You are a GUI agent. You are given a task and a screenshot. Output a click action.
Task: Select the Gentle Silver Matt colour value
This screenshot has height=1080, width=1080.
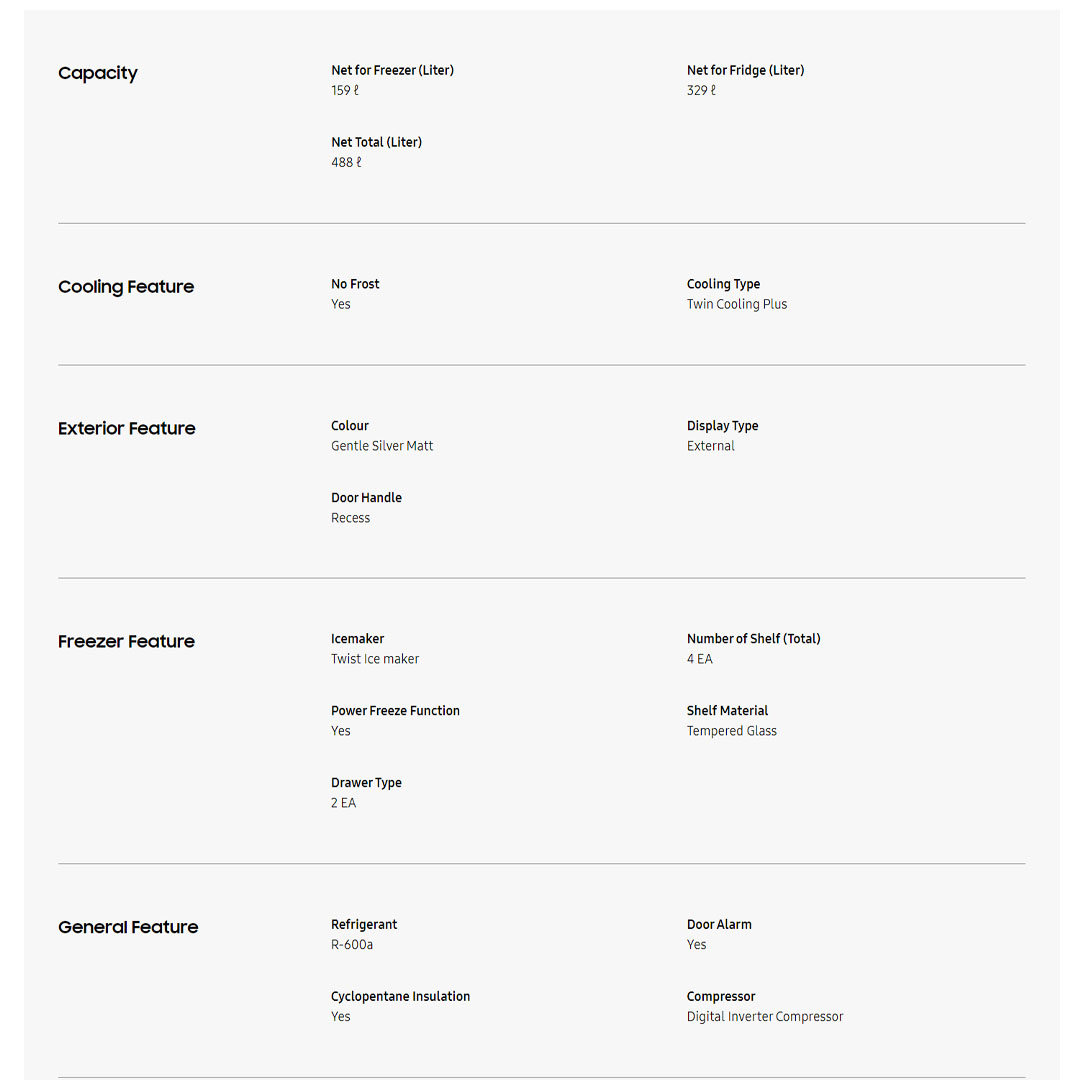382,446
